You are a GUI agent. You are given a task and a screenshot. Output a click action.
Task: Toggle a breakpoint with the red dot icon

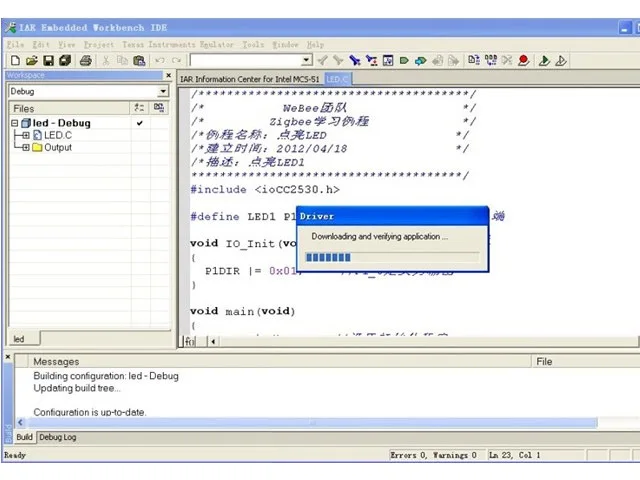tap(524, 61)
